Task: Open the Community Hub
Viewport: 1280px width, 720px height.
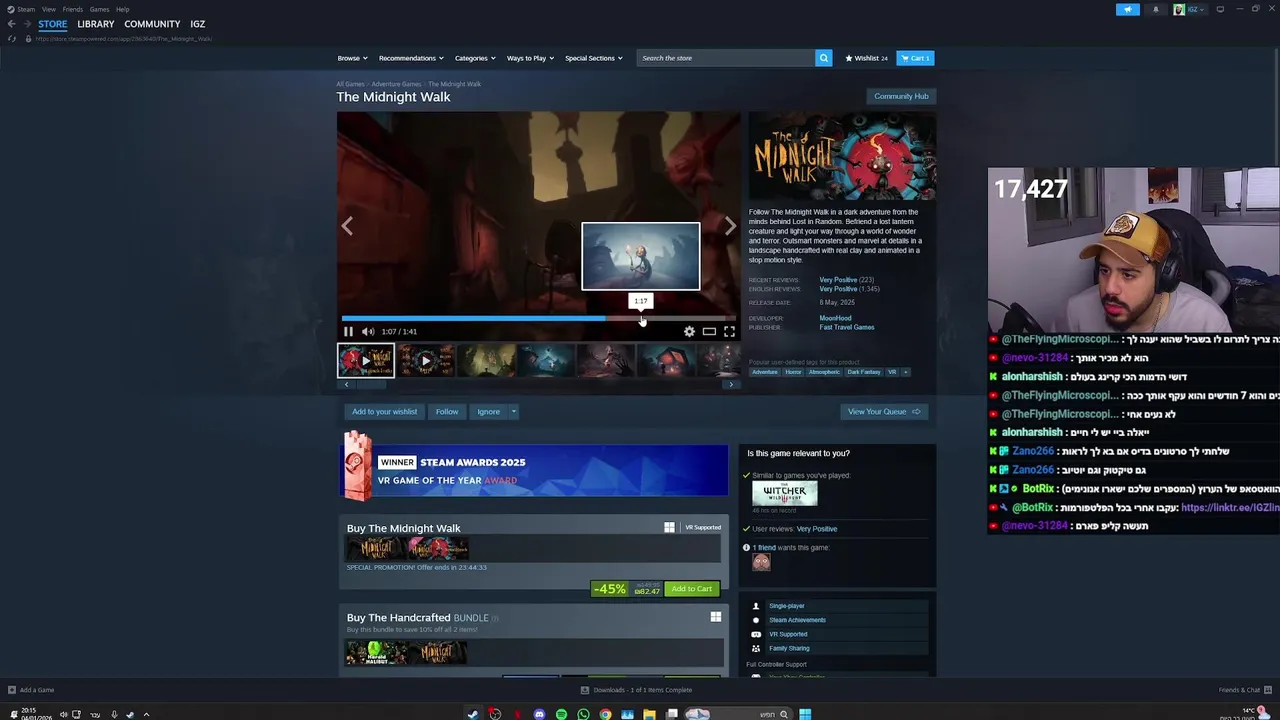Action: [x=901, y=96]
